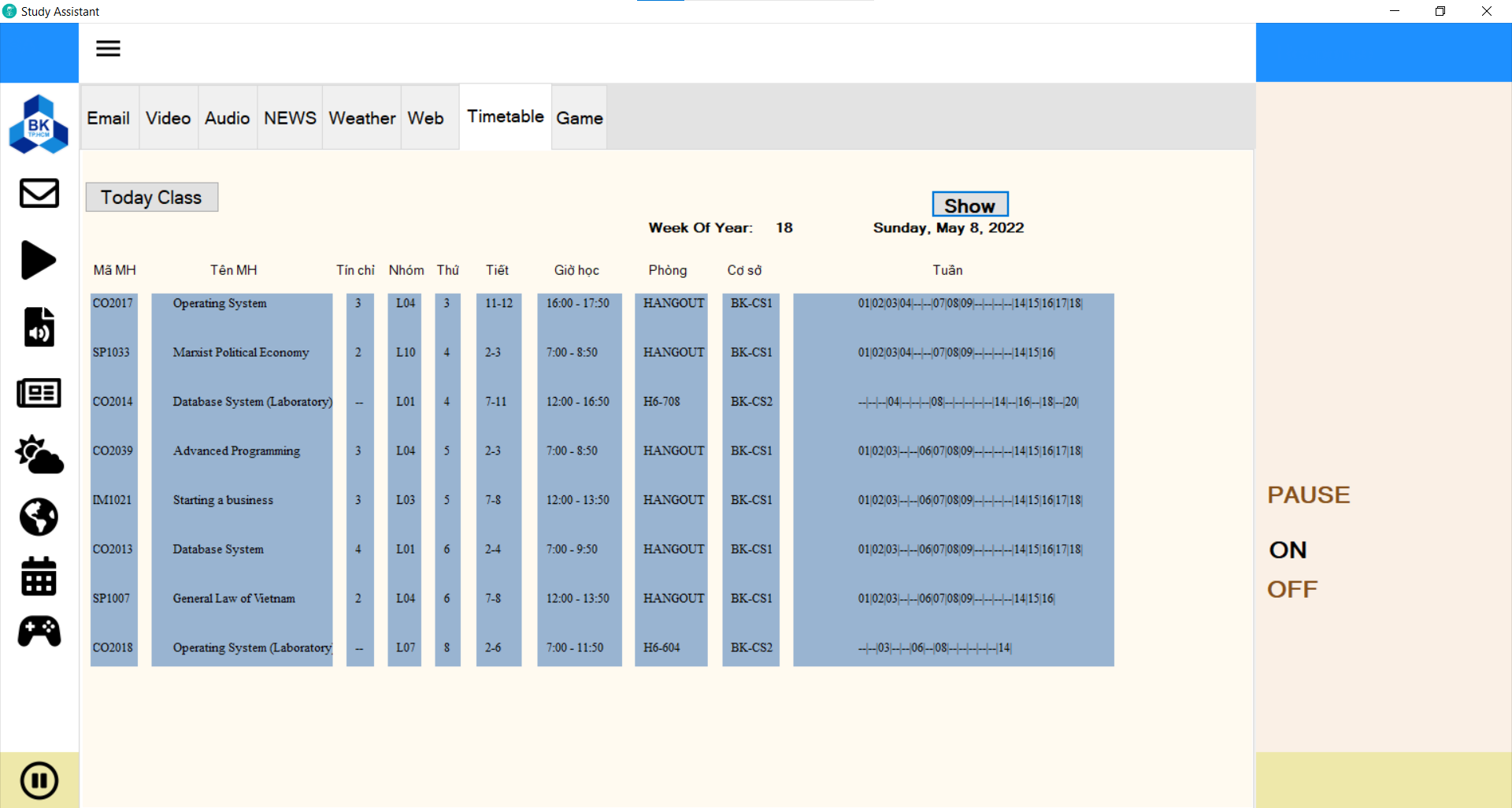The height and width of the screenshot is (808, 1512).
Task: Click the BK university logo at top left
Action: coord(39,124)
